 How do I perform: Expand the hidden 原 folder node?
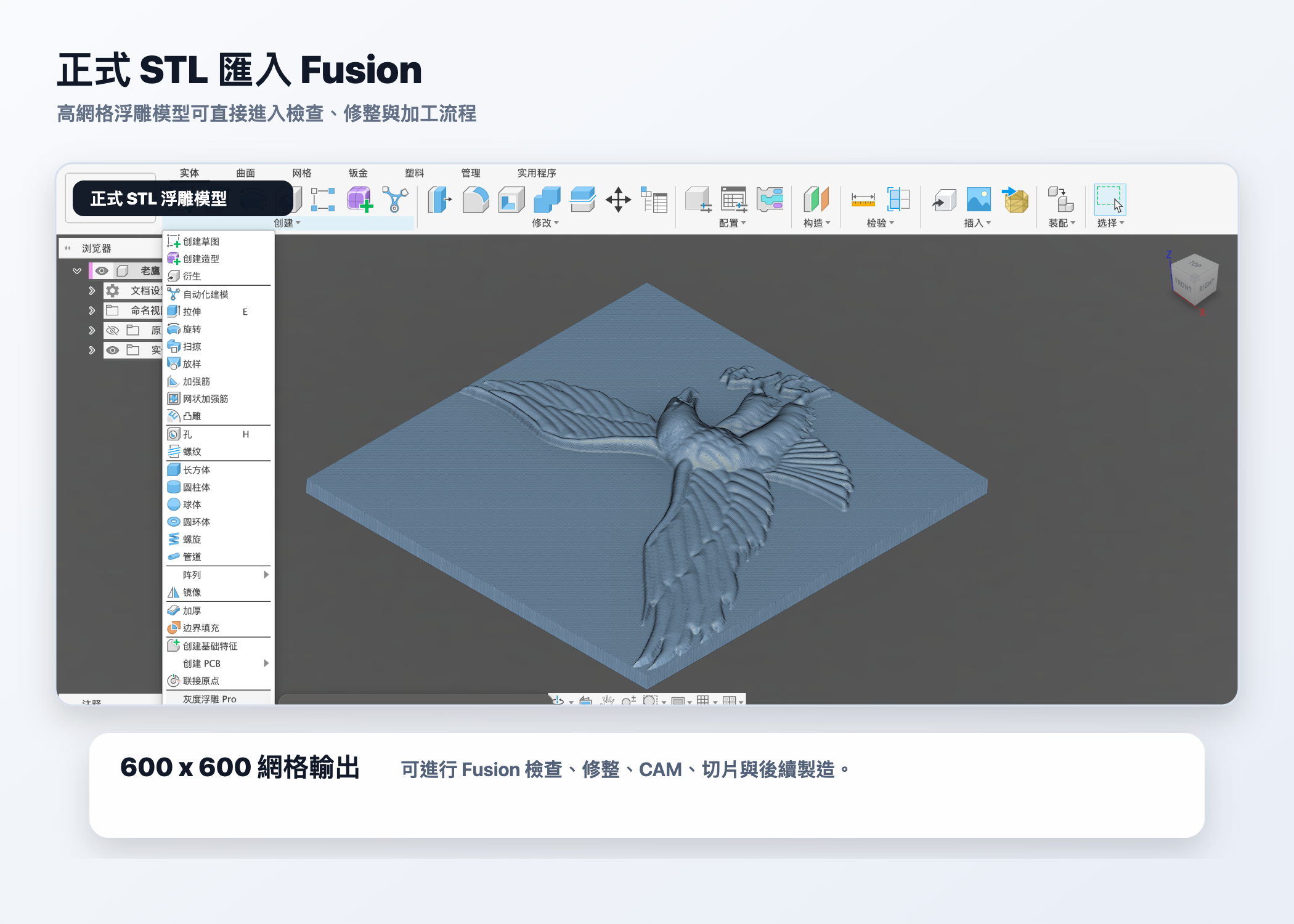(92, 330)
